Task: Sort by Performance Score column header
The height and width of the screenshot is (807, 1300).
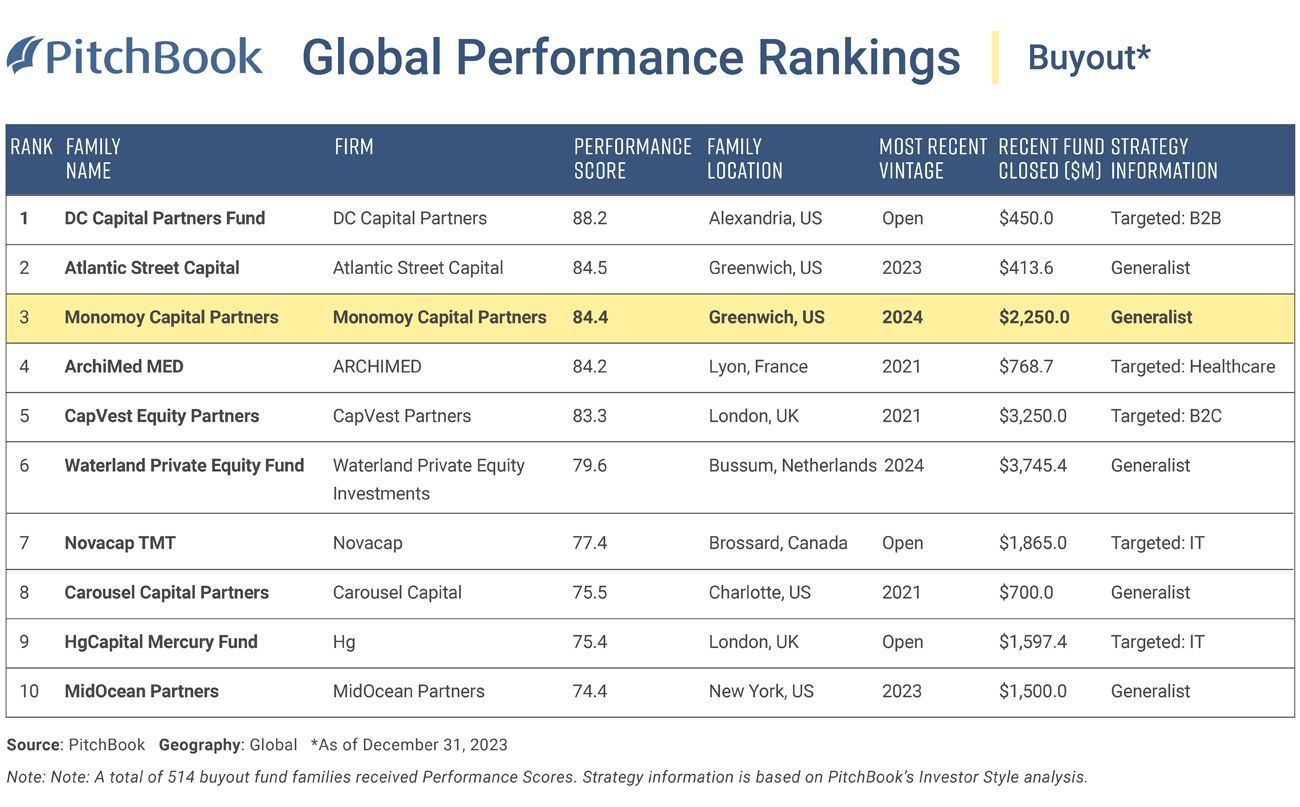Action: pyautogui.click(x=632, y=159)
